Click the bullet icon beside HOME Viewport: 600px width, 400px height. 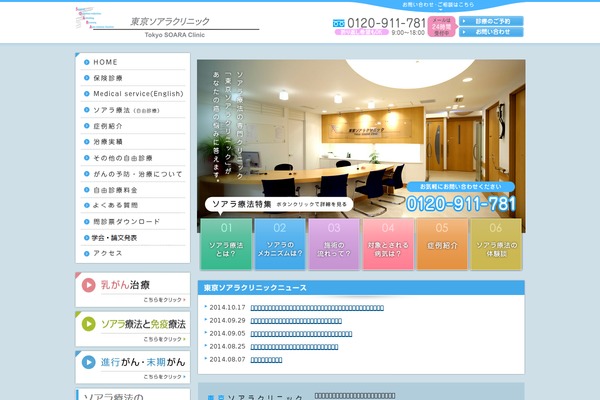pyautogui.click(x=87, y=62)
